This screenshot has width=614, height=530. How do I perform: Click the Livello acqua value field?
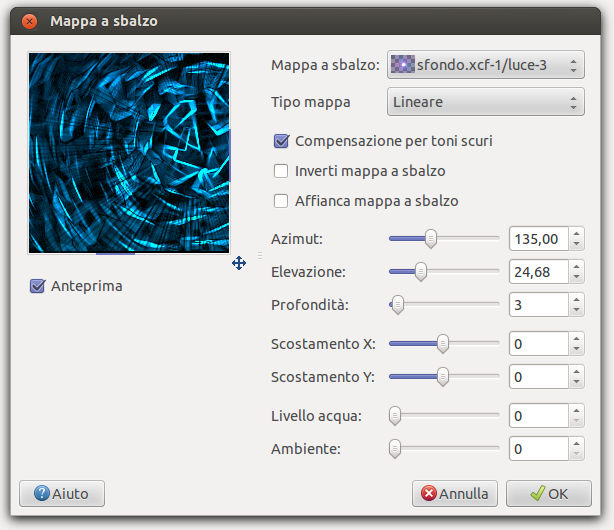539,416
